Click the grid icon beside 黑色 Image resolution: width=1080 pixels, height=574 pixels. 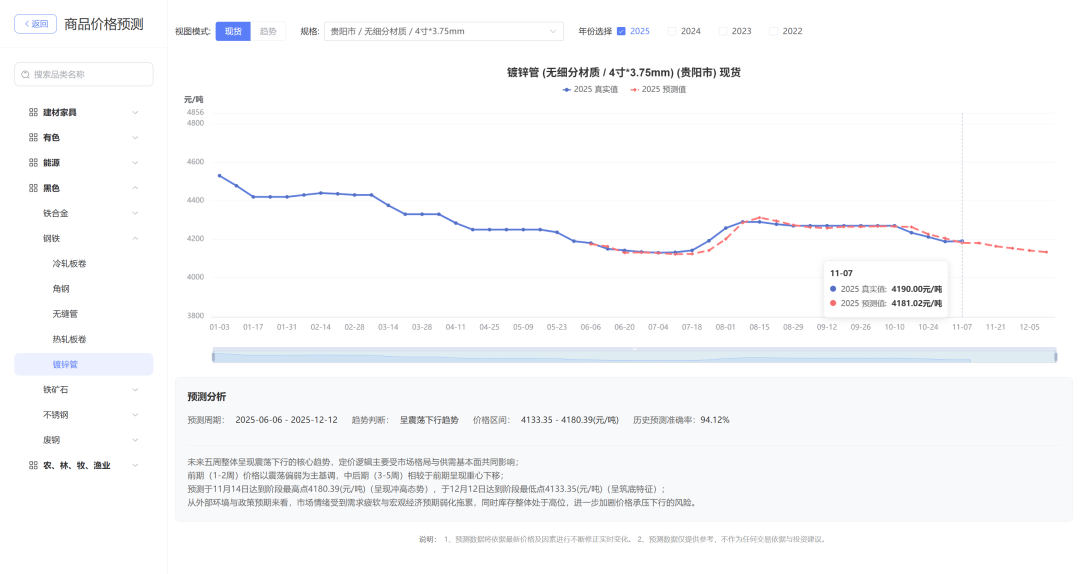33,188
